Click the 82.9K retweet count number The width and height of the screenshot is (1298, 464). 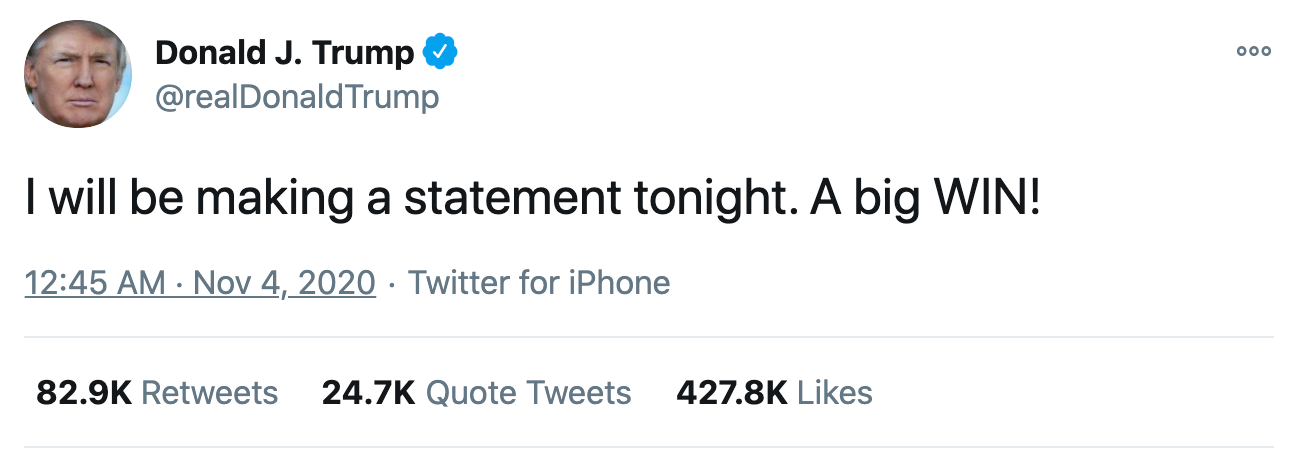pyautogui.click(x=84, y=393)
